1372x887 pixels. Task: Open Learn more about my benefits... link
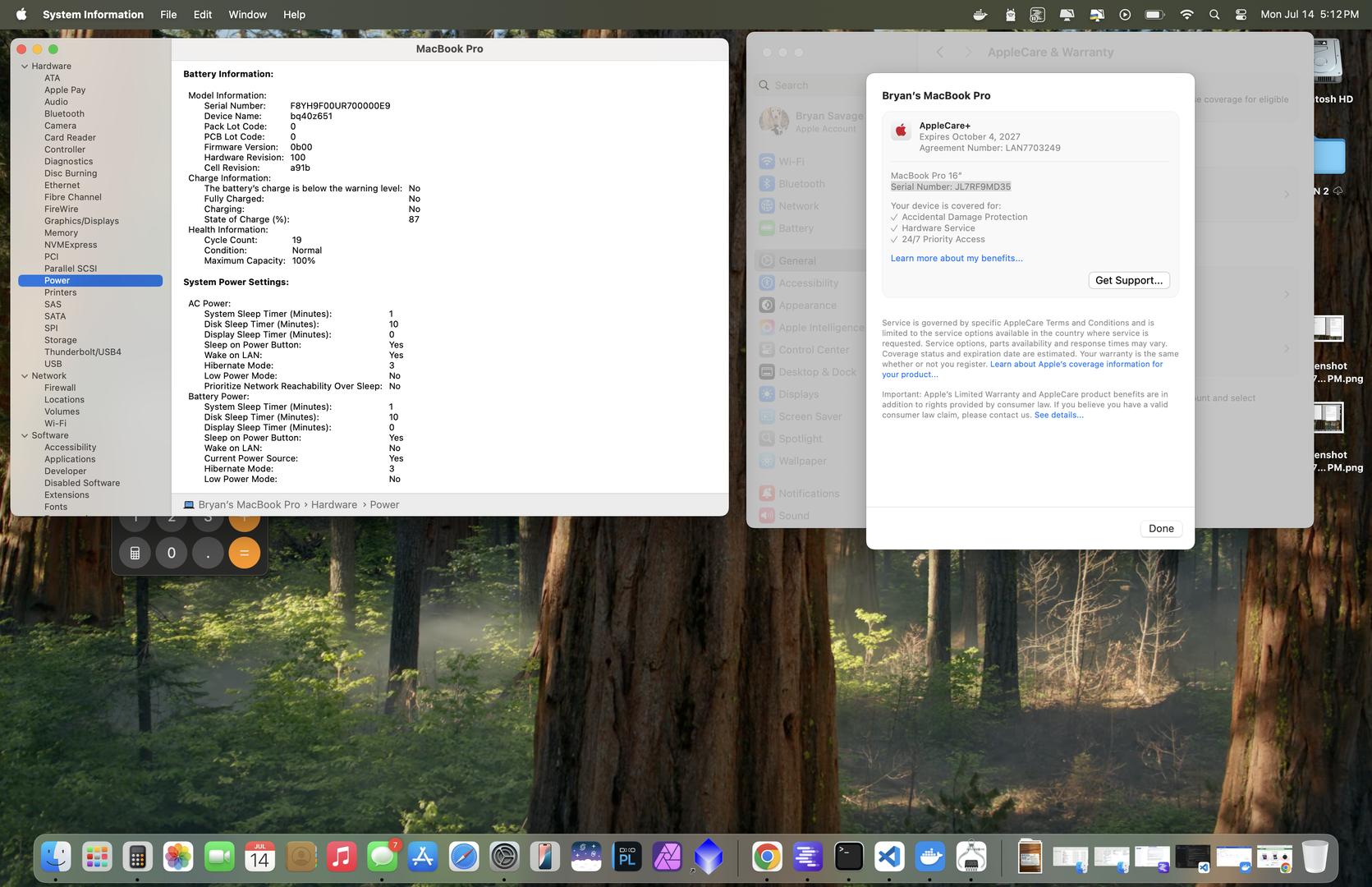[x=957, y=259]
